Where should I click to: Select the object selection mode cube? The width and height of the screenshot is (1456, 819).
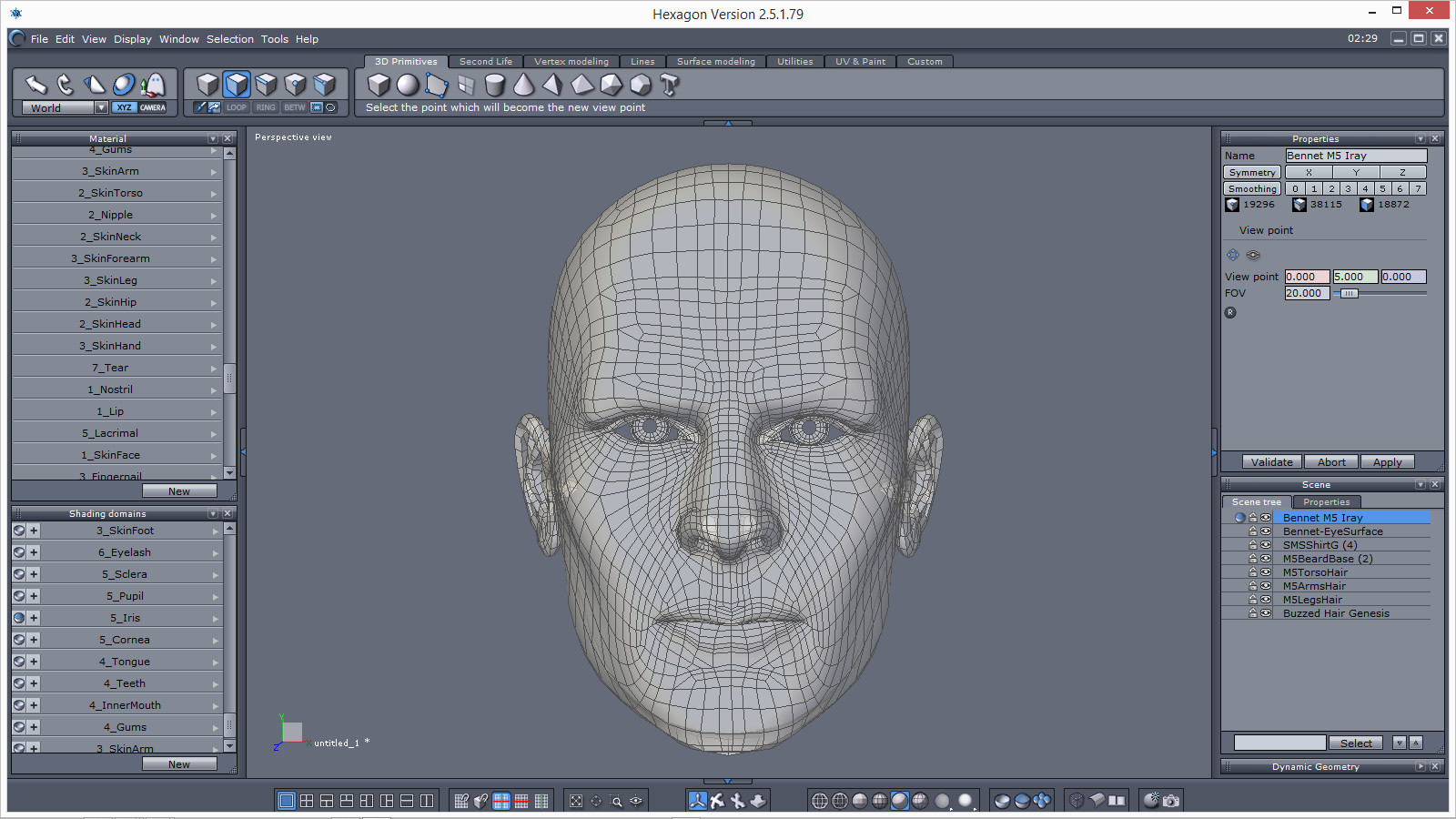point(207,85)
